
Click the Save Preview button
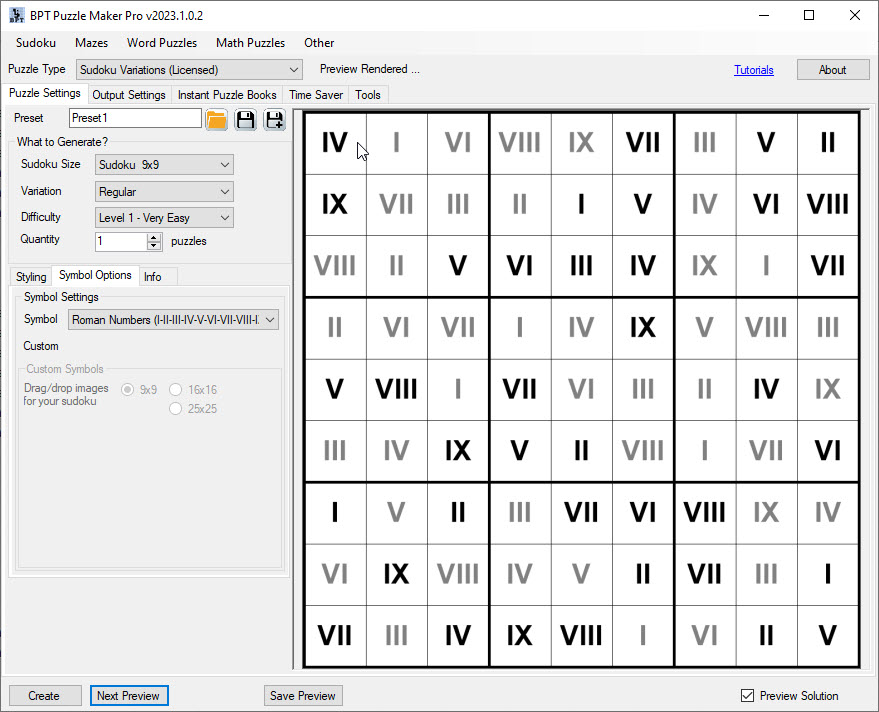tap(302, 695)
